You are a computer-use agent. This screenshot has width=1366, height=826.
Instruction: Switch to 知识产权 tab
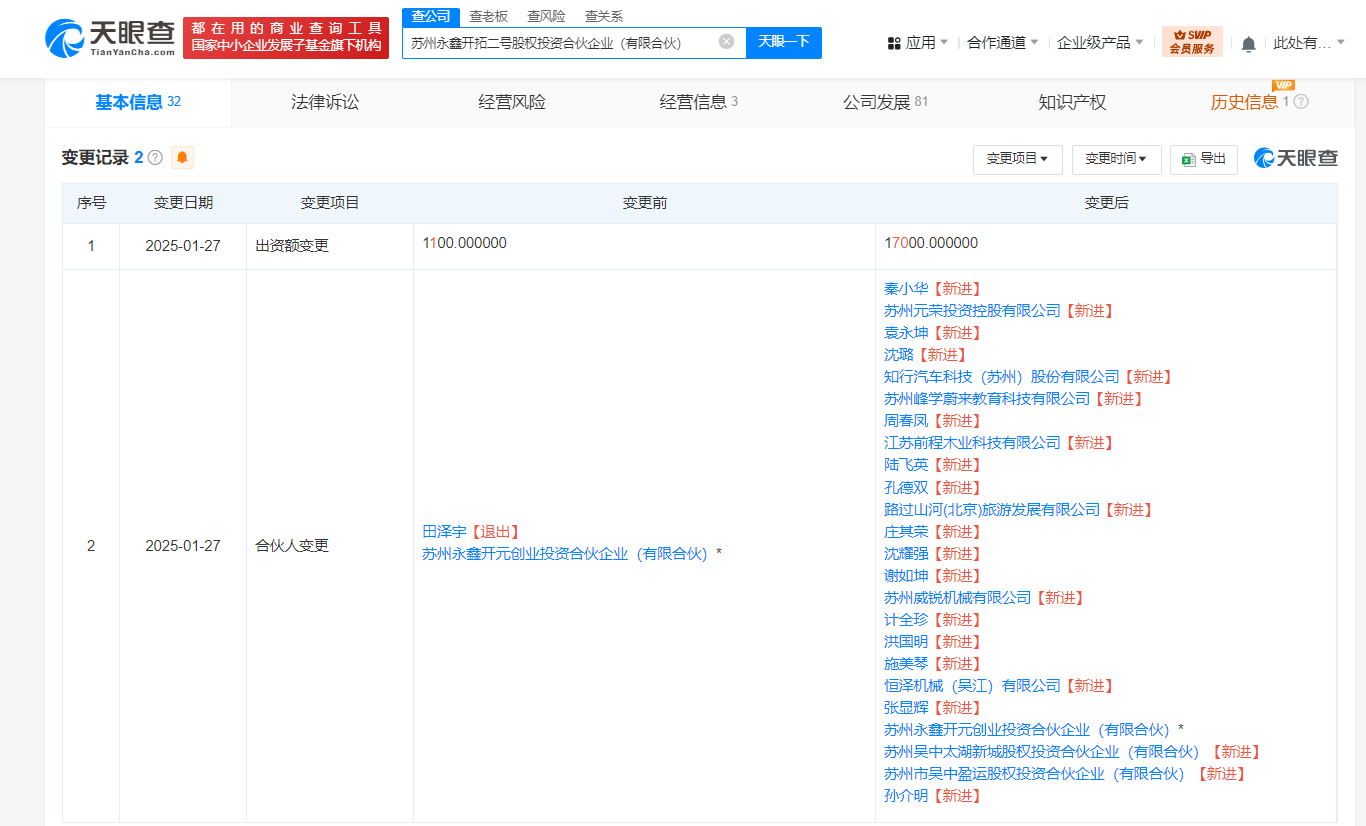point(1072,102)
